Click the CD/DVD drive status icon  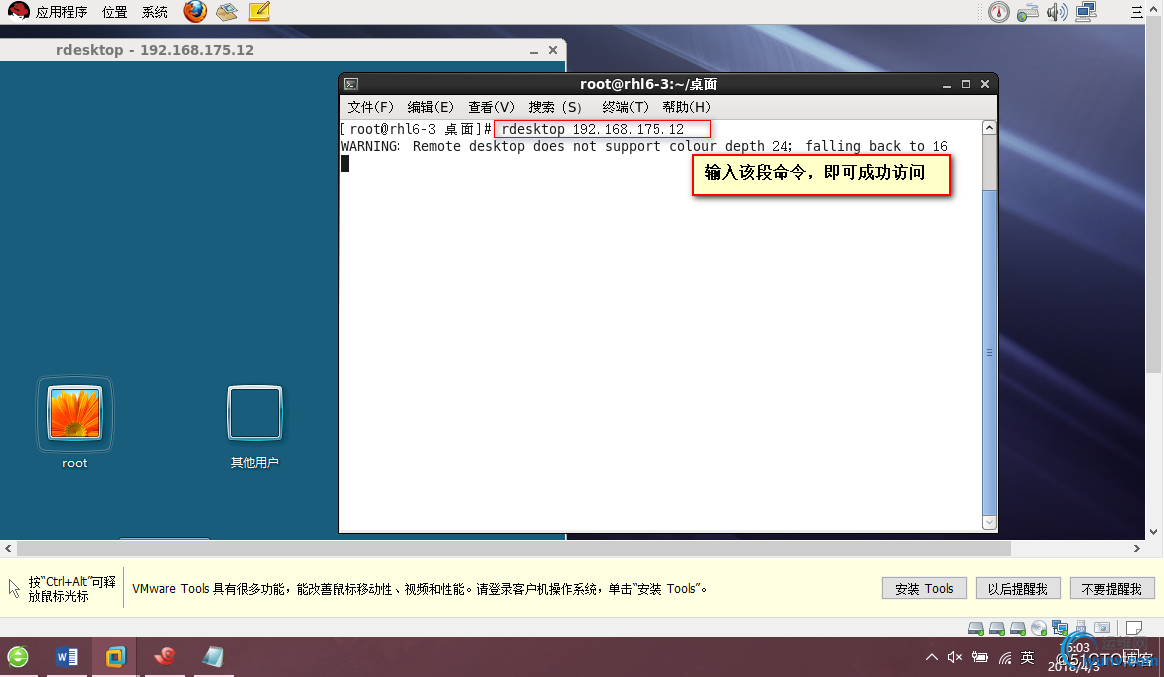point(1039,629)
